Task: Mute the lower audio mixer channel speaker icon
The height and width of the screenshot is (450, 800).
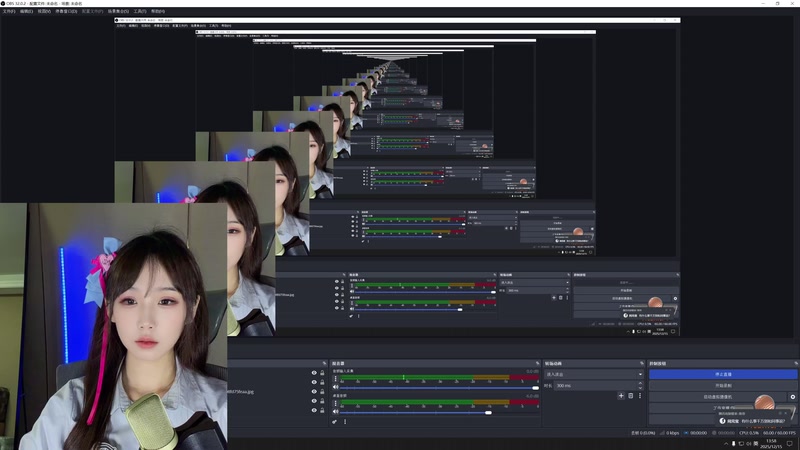Action: (x=335, y=412)
